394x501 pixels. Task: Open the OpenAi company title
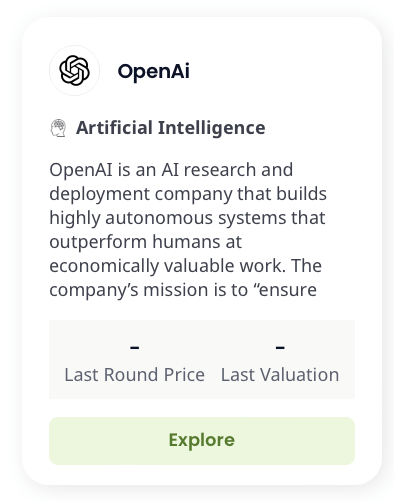pos(154,71)
